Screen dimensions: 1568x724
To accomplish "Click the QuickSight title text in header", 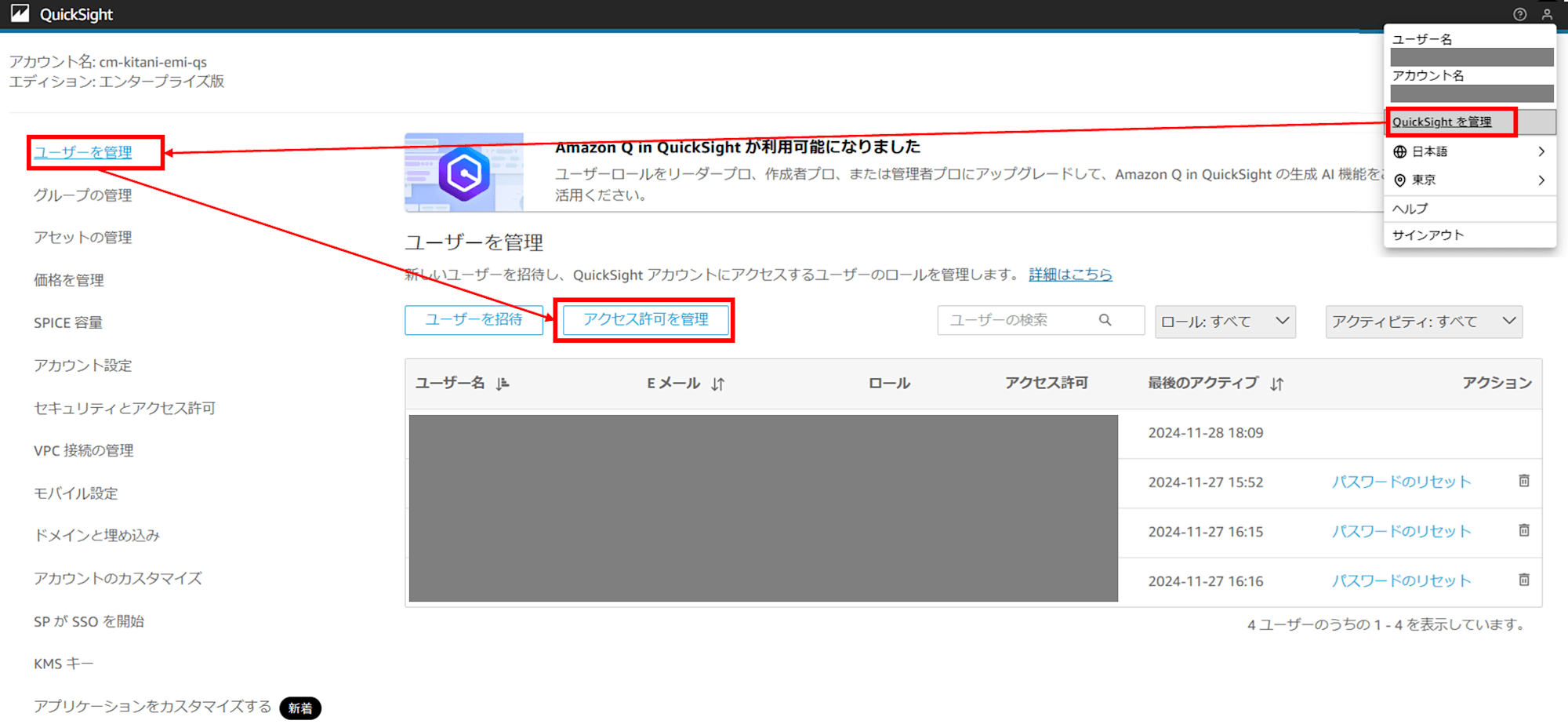I will pyautogui.click(x=77, y=14).
